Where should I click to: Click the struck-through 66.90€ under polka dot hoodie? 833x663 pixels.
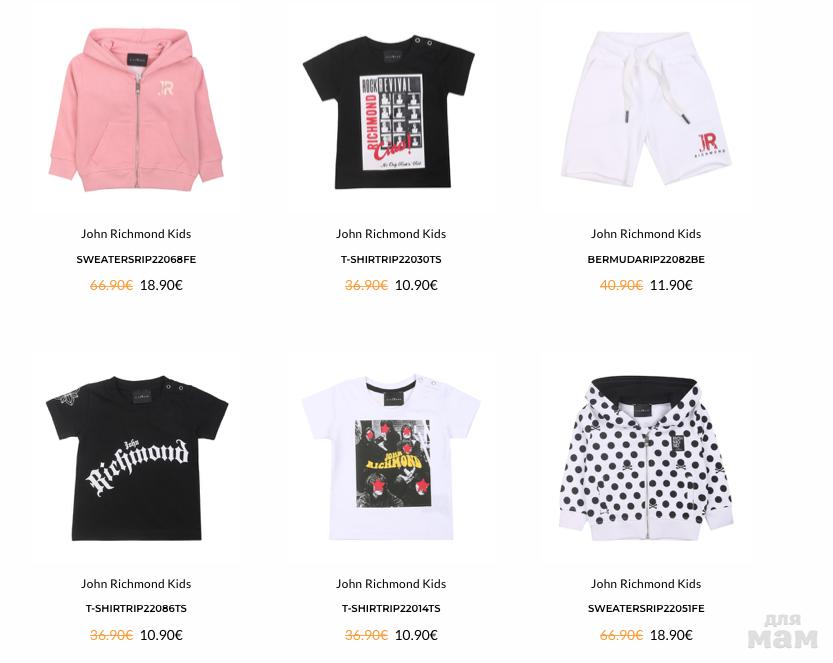point(621,635)
